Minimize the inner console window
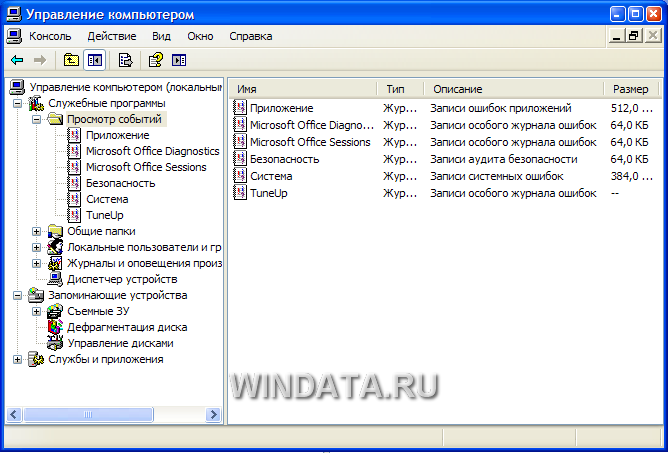Viewport: 668px width, 453px height. (x=616, y=36)
